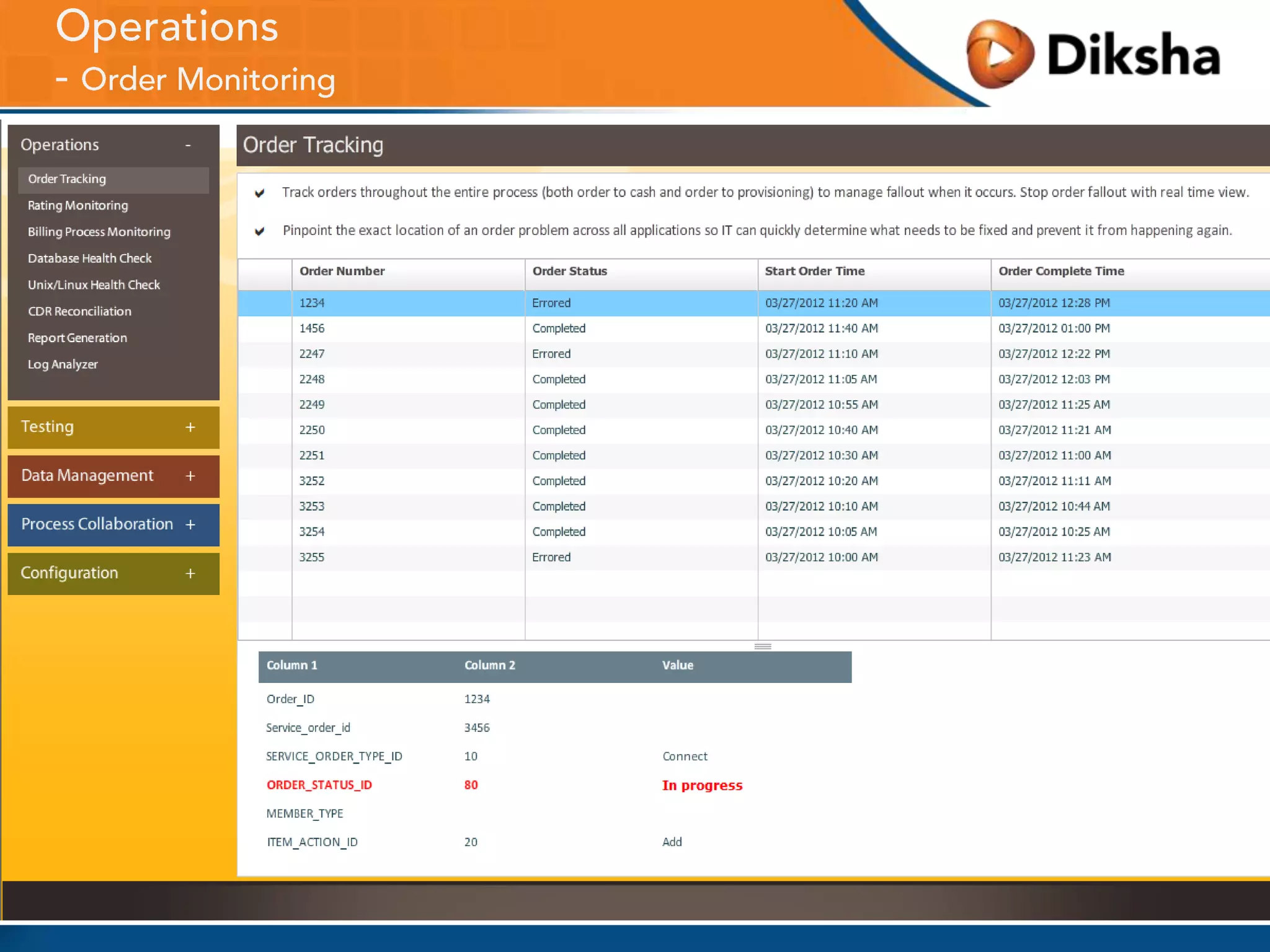The height and width of the screenshot is (952, 1270).
Task: Collapse the Operations panel minus icon
Action: 188,145
